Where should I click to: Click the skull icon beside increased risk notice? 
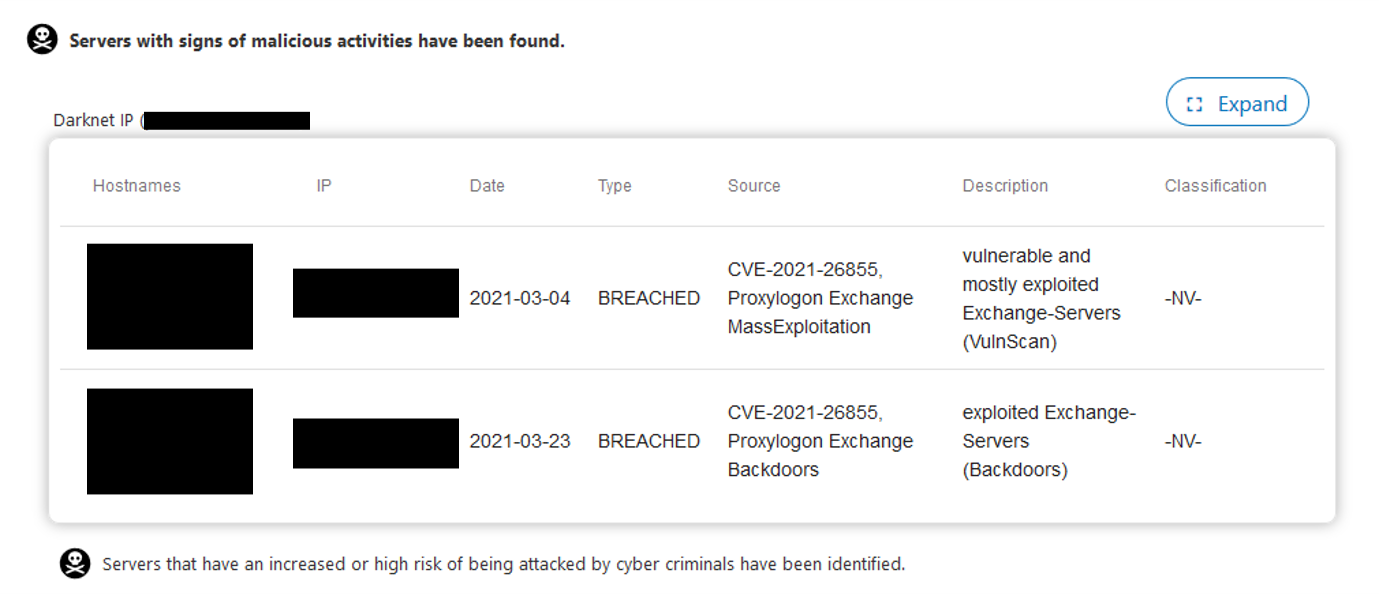(x=75, y=564)
